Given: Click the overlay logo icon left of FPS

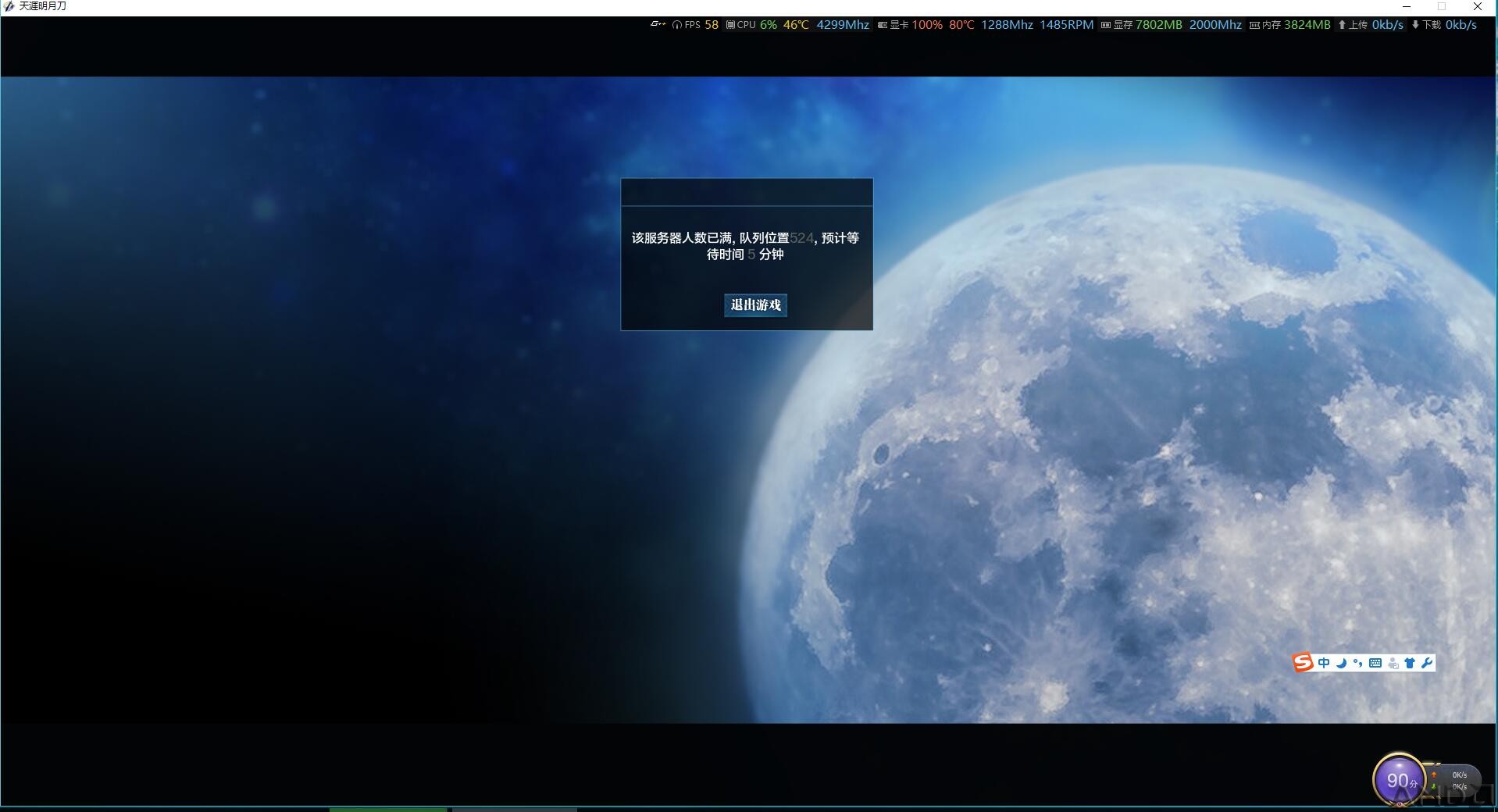Looking at the screenshot, I should pos(658,24).
